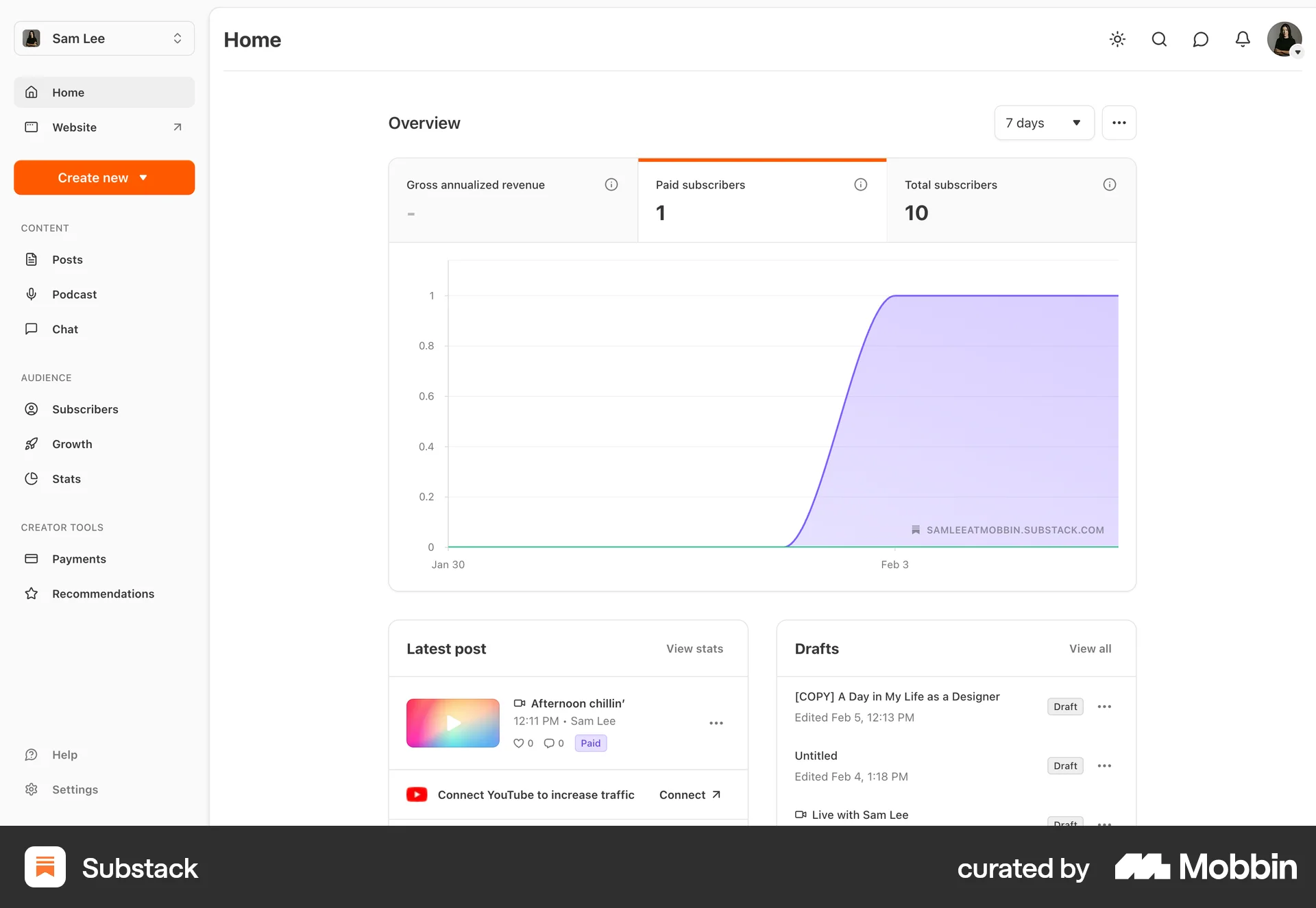The width and height of the screenshot is (1316, 908).
Task: Switch to the Paid subscribers tab
Action: [x=762, y=199]
